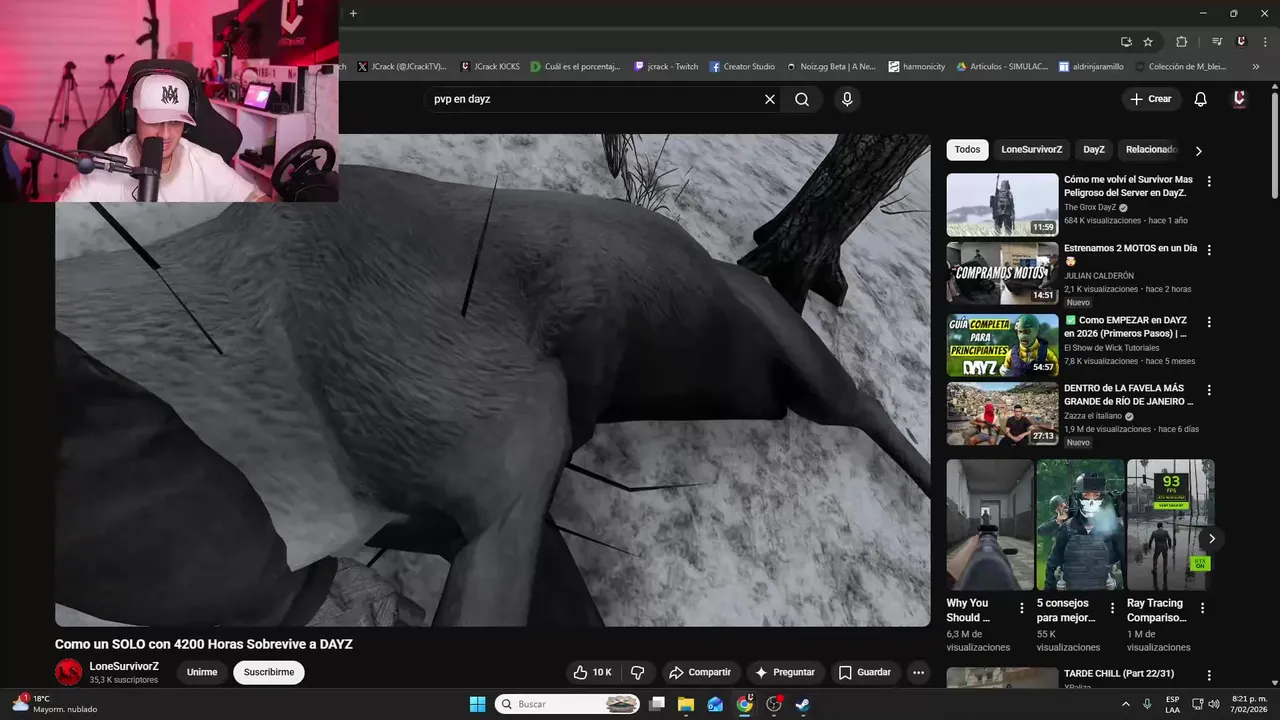The image size is (1280, 720).
Task: Select the DayZ filter chip
Action: [1094, 150]
